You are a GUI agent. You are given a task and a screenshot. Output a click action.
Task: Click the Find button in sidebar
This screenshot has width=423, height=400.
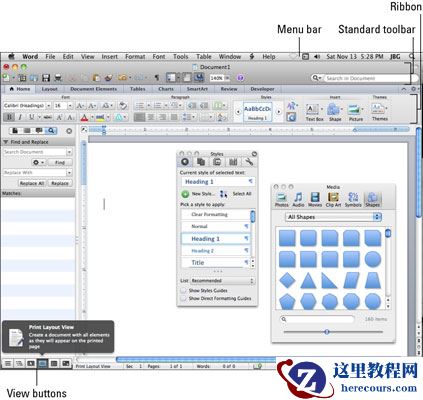pyautogui.click(x=60, y=162)
